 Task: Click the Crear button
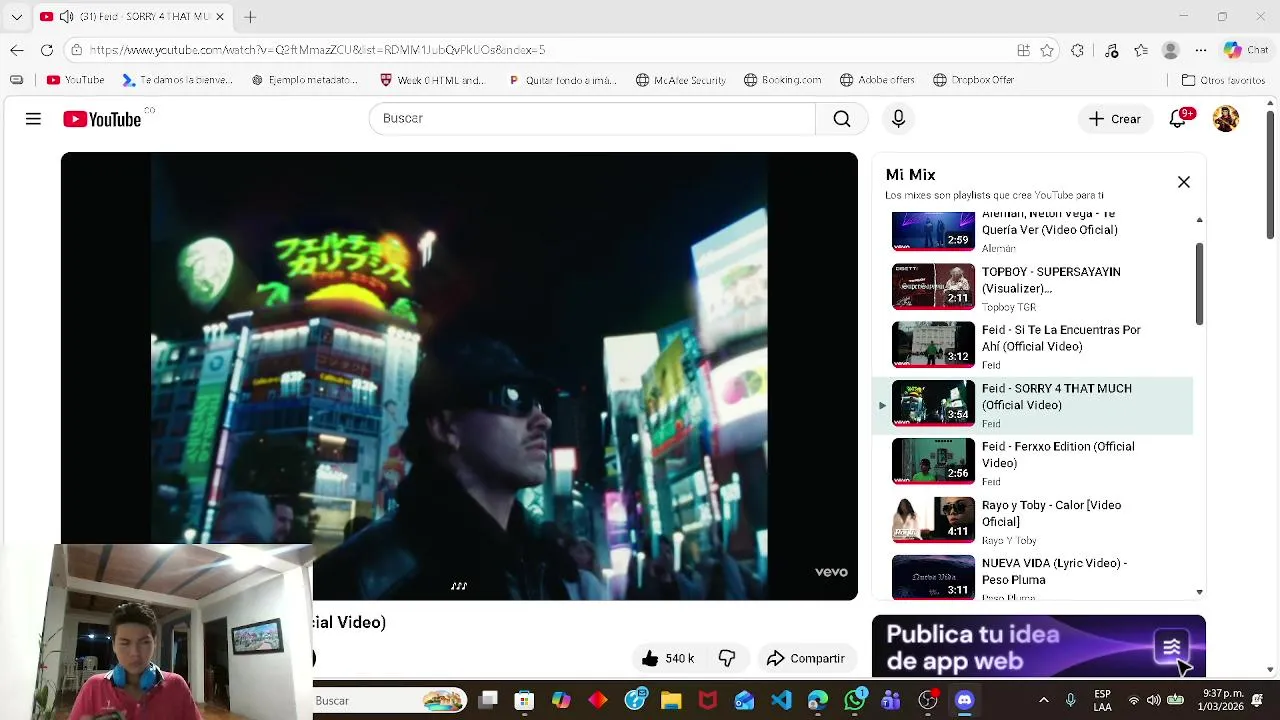coord(1115,119)
